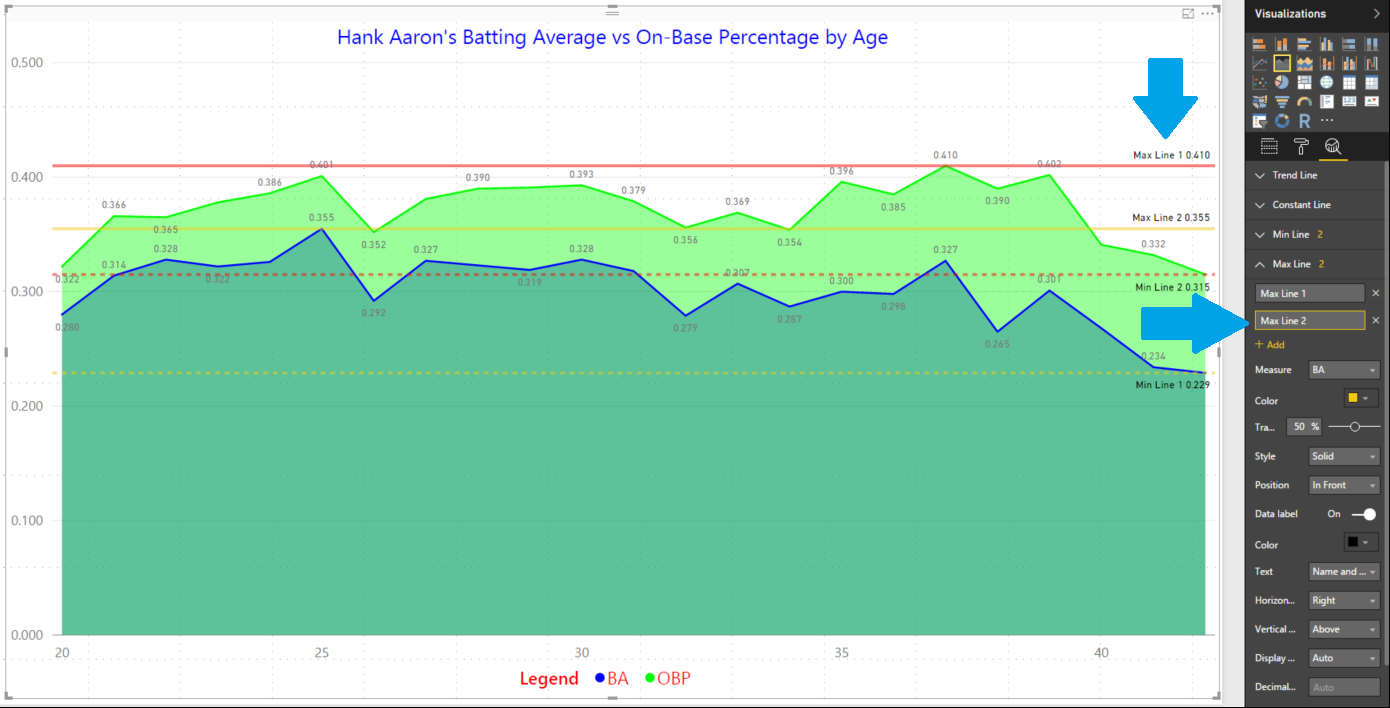Screen dimensions: 1390x708
Task: Remove Max Line 1 with its X
Action: [x=1375, y=293]
